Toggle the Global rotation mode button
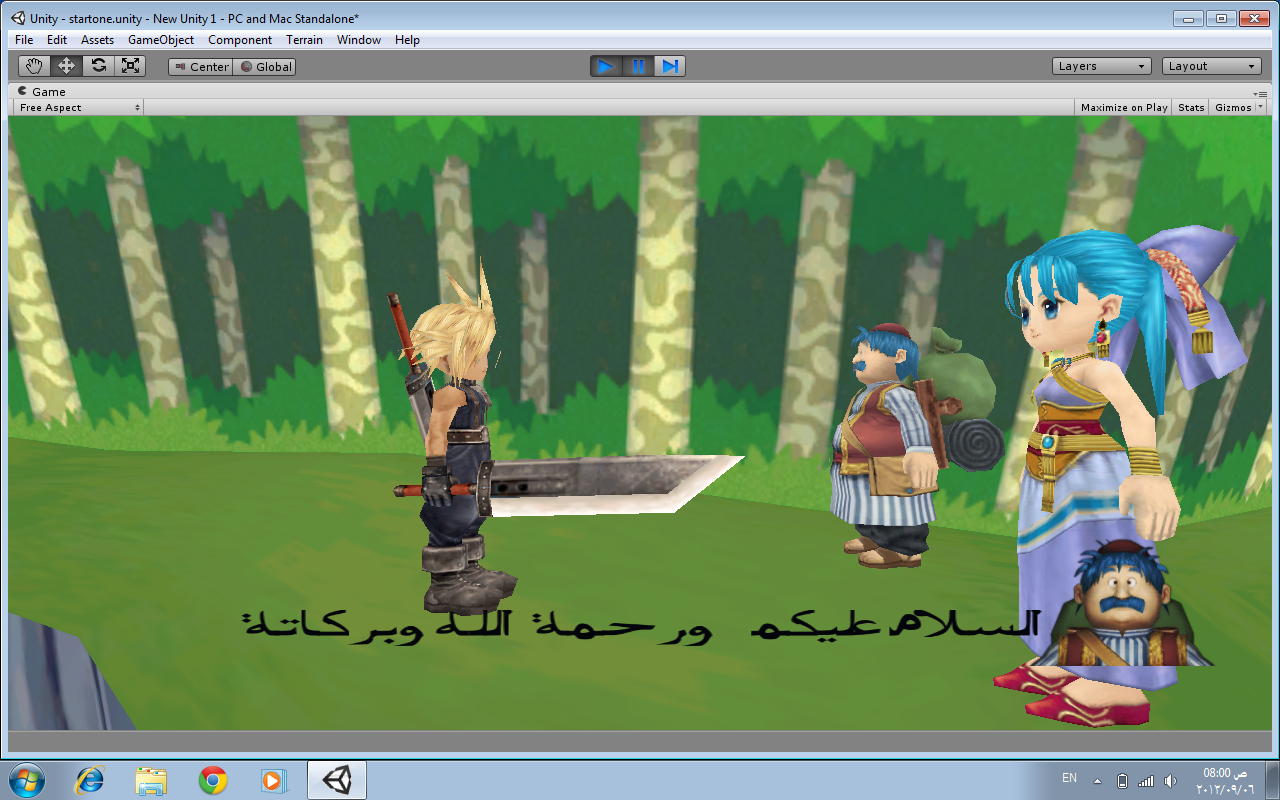 click(x=265, y=67)
